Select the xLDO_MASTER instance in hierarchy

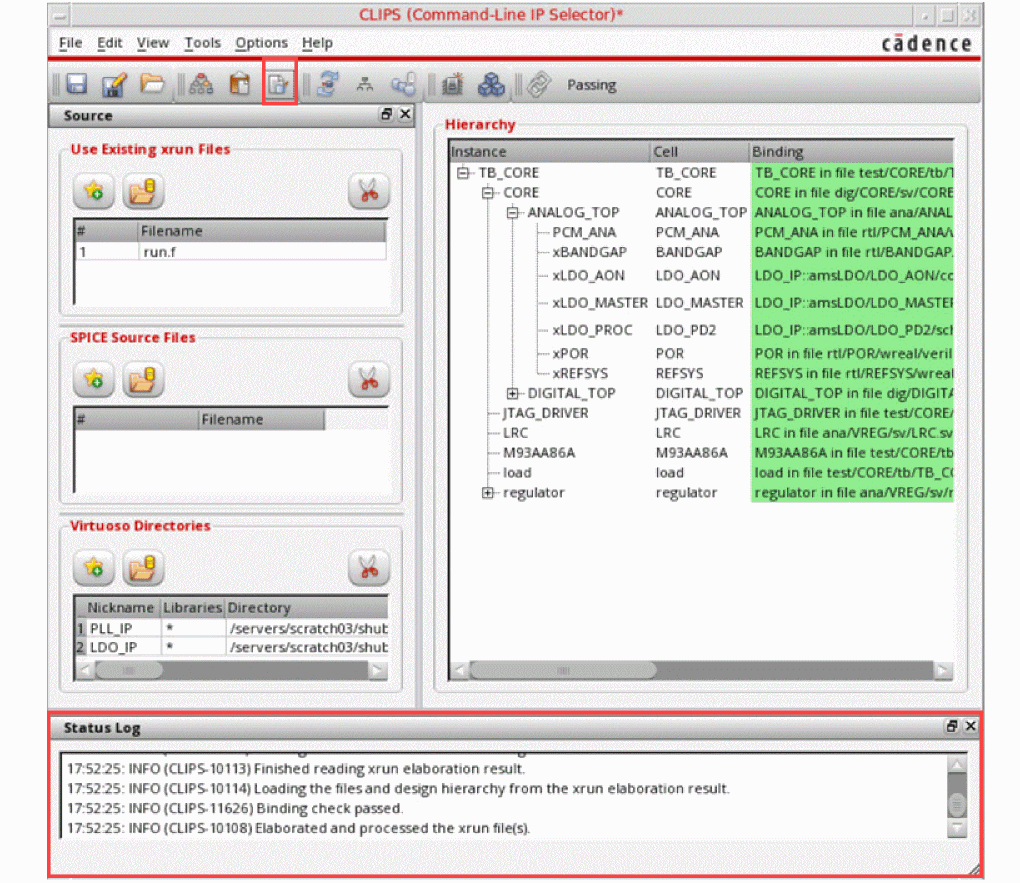click(x=599, y=303)
